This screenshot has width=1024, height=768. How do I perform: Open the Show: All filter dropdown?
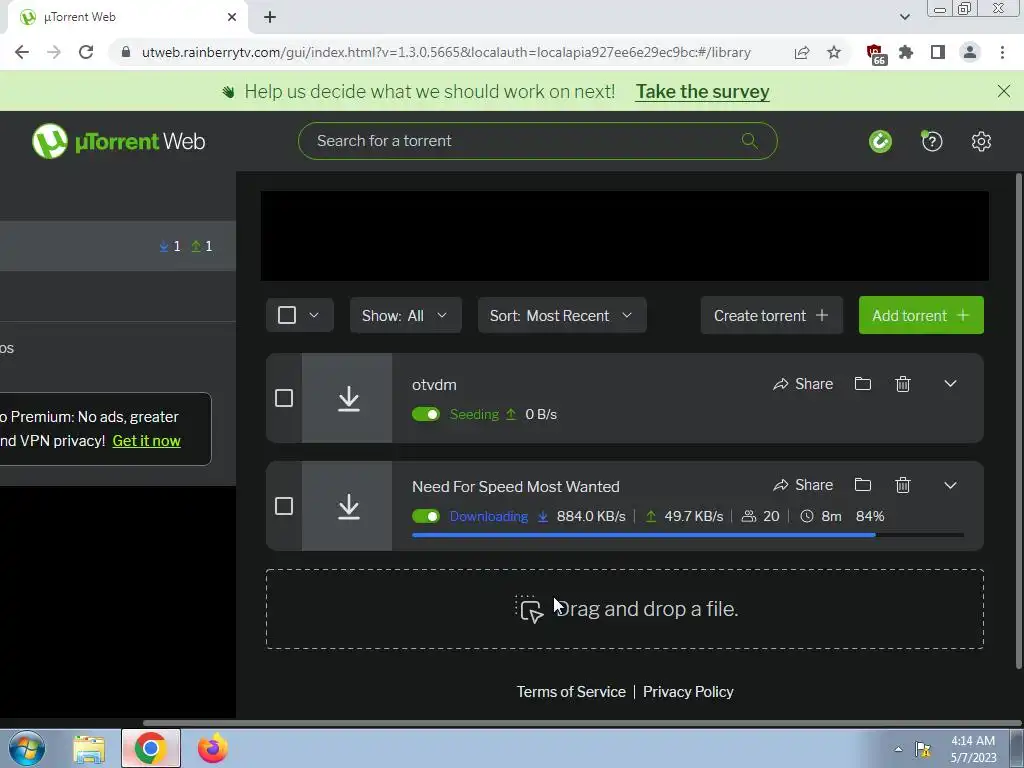[x=405, y=315]
